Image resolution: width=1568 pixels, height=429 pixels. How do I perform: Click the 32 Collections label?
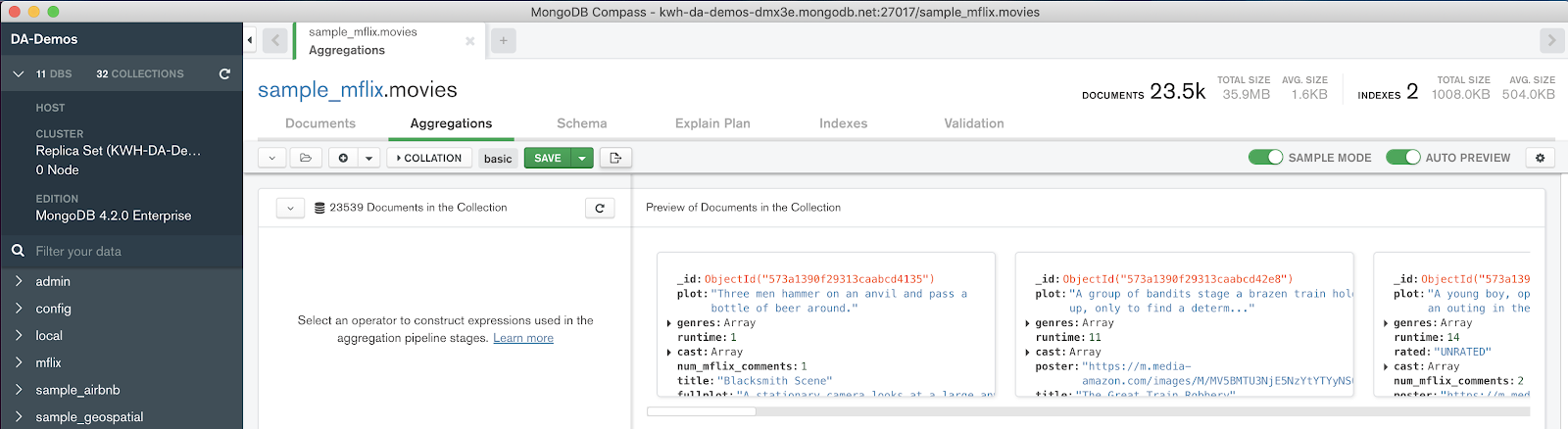pyautogui.click(x=140, y=73)
